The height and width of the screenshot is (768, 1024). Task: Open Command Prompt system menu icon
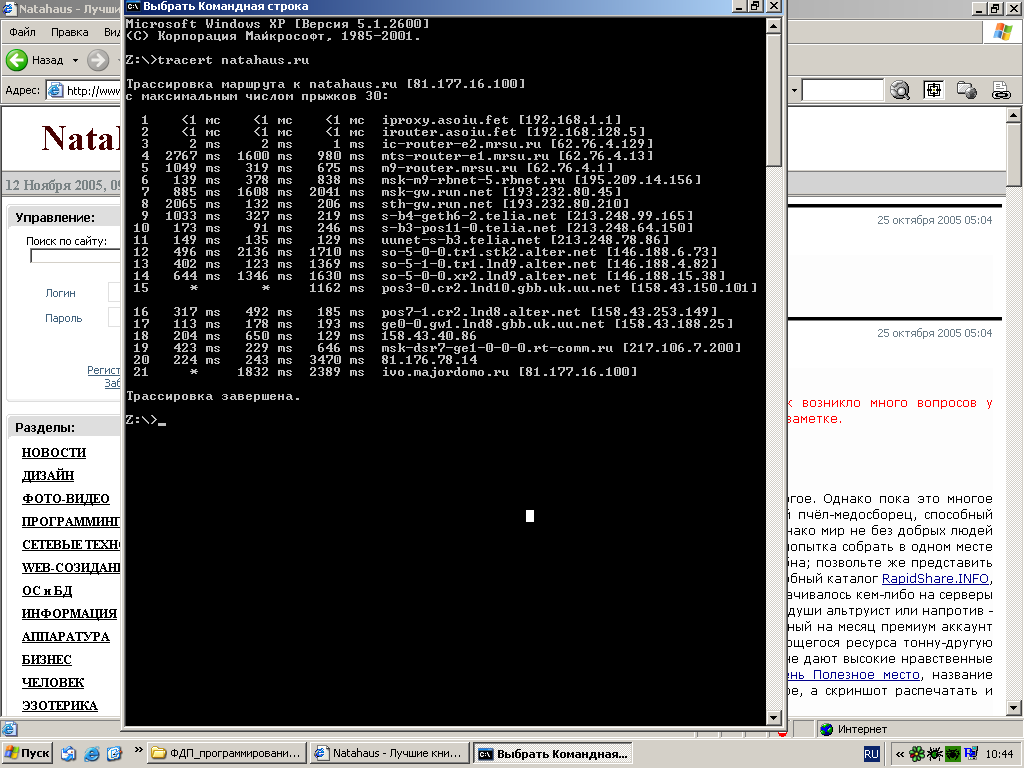(133, 7)
